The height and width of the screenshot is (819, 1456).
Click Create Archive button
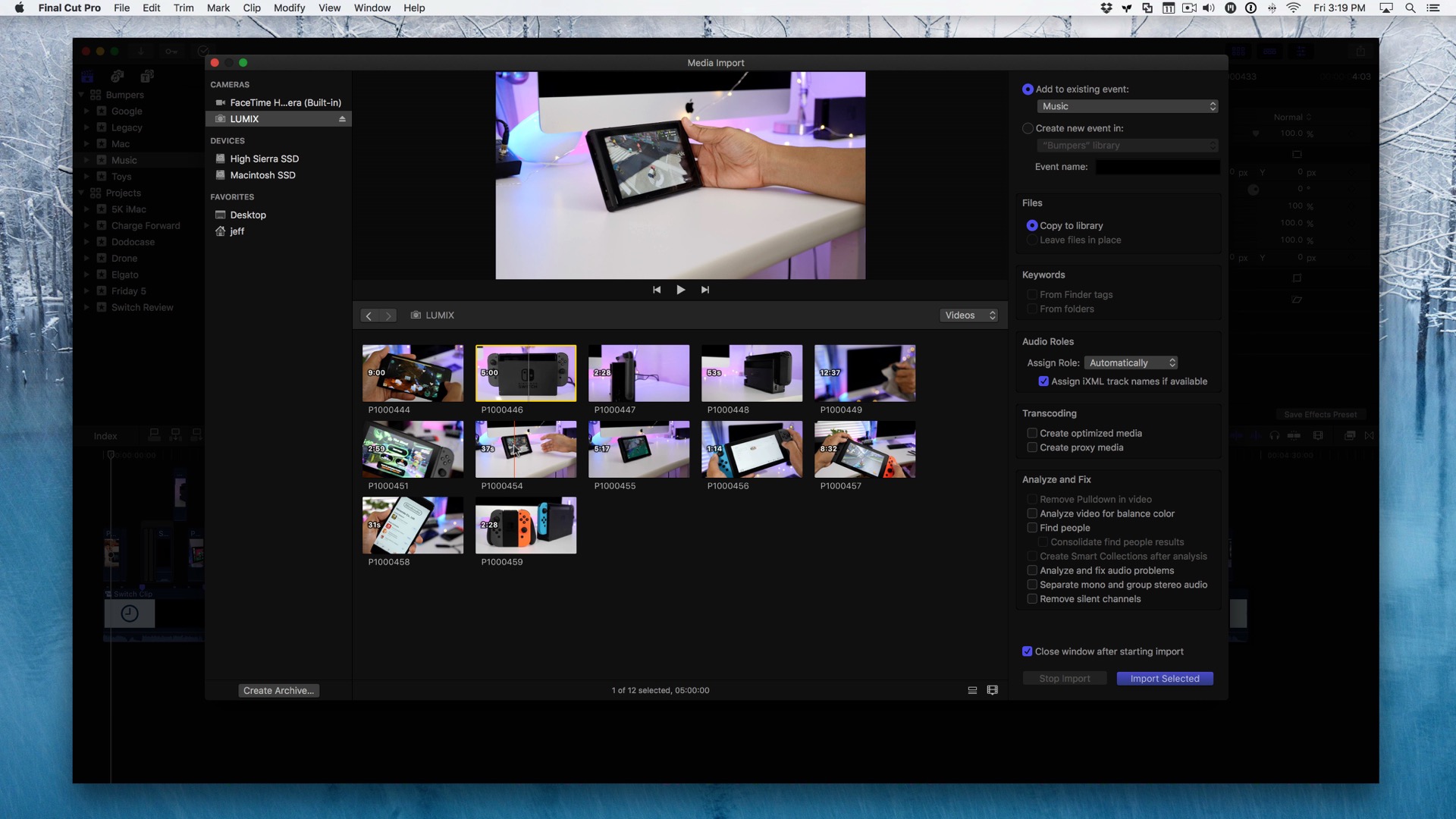[278, 691]
